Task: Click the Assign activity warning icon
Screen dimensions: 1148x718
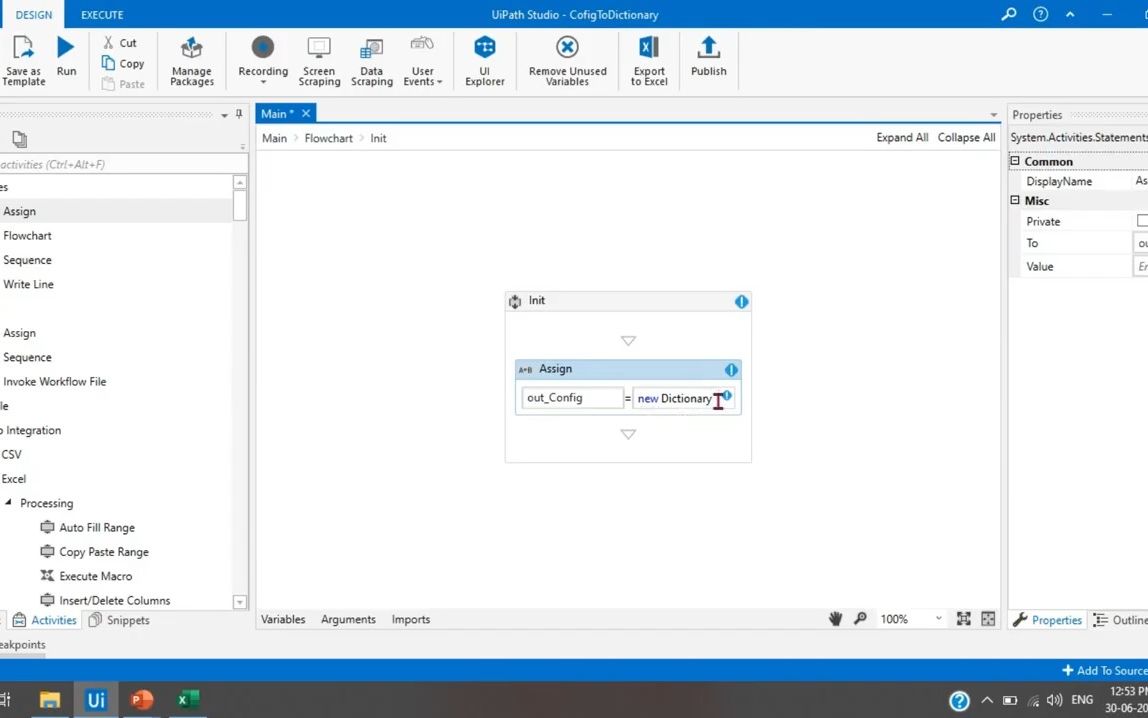Action: point(731,370)
